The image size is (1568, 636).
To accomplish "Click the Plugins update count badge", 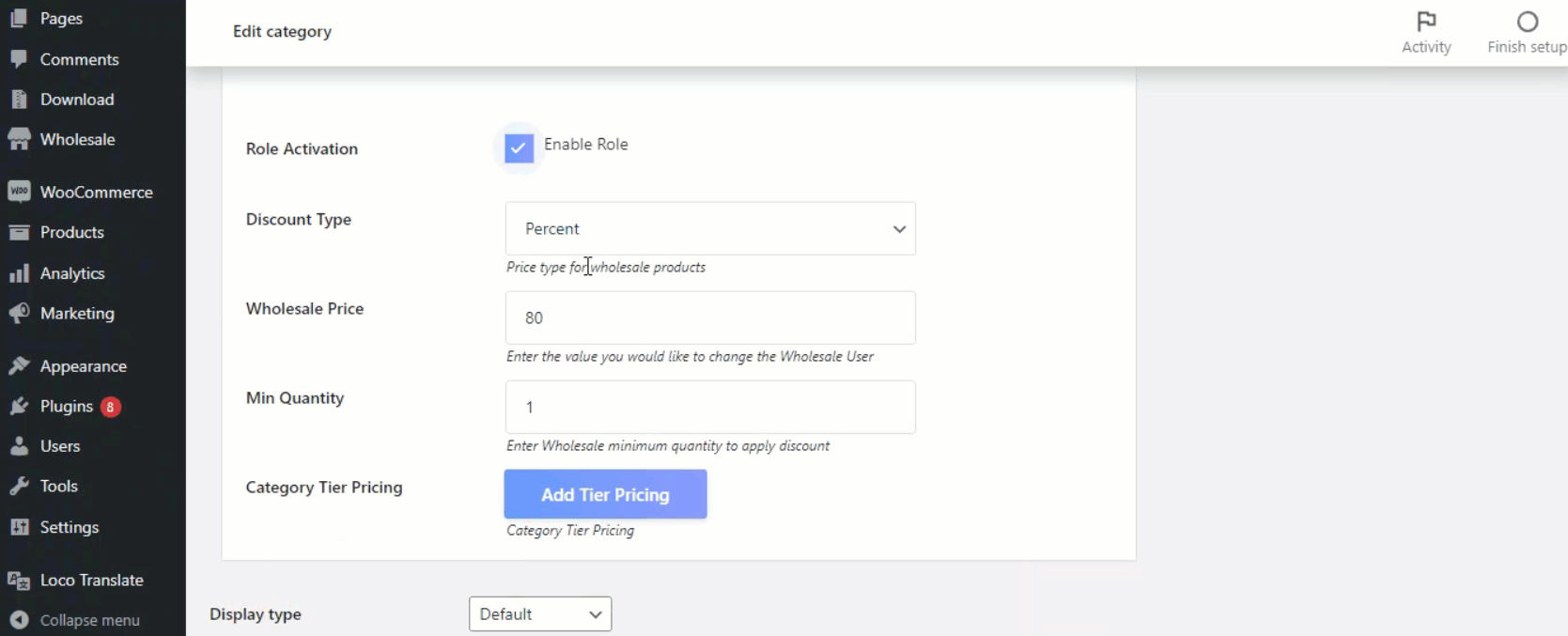I will (111, 407).
